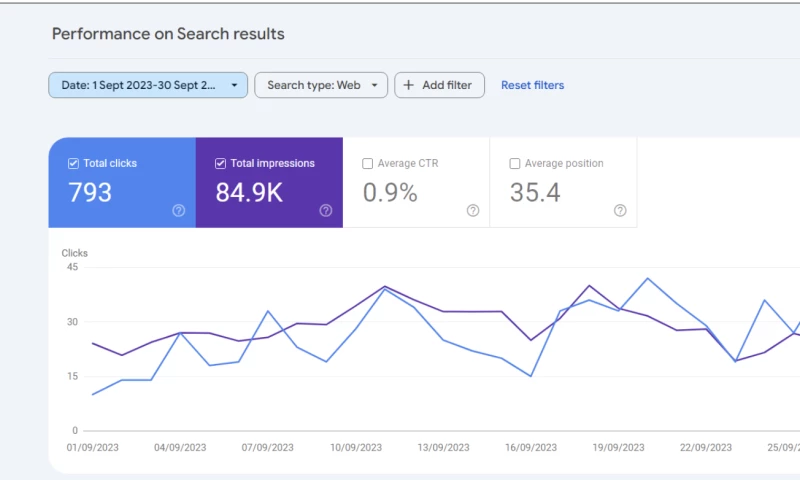Disable the Total impressions checkbox
Screen dimensions: 800x480
(x=220, y=163)
